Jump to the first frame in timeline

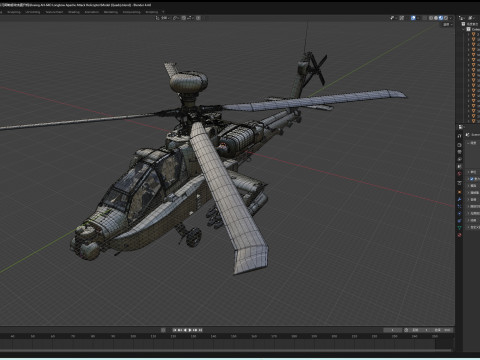pyautogui.click(x=175, y=330)
